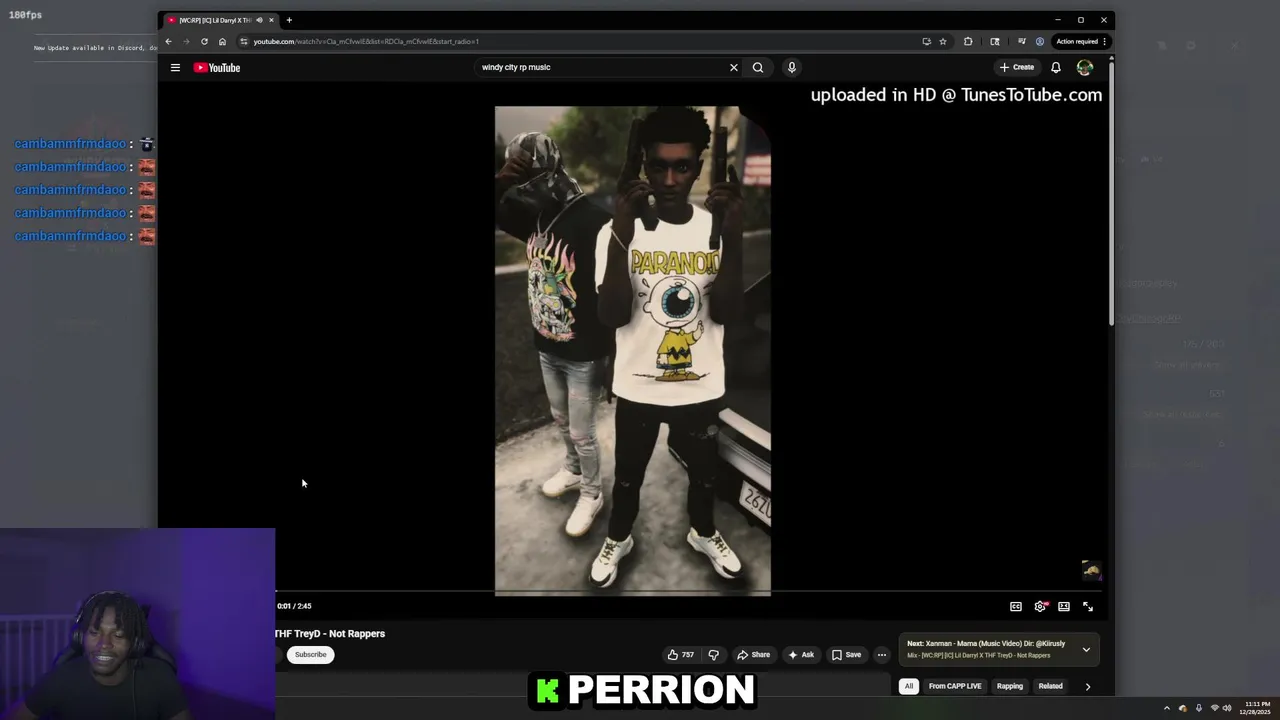Screen dimensions: 1280x720
Task: Click the taskbar microphone tray icon
Action: pyautogui.click(x=1199, y=708)
